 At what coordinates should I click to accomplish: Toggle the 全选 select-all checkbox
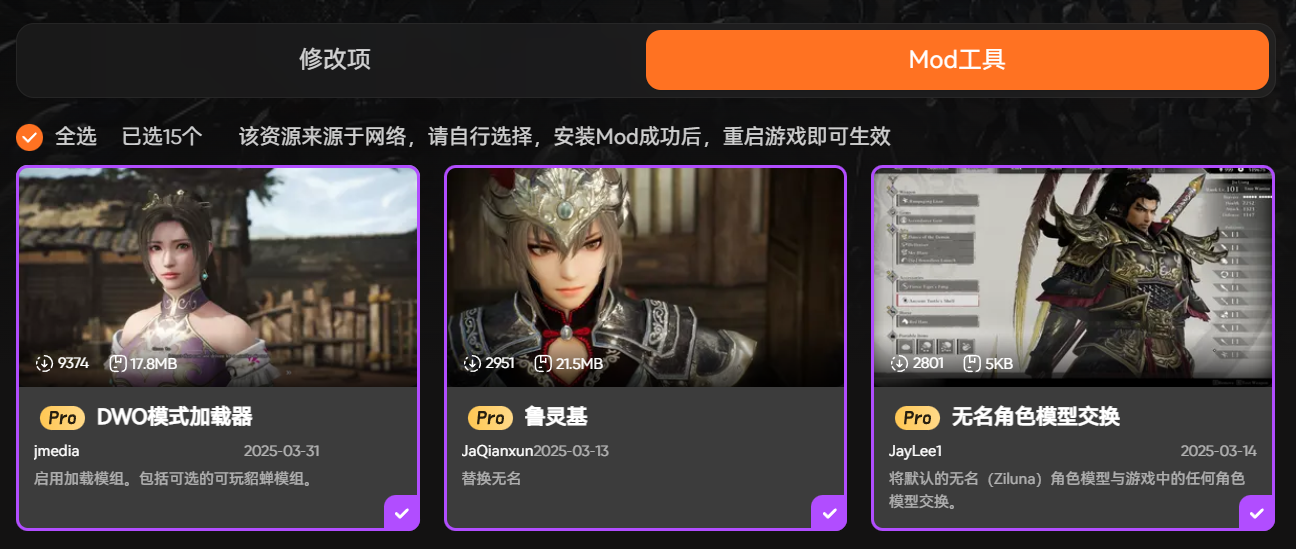30,137
